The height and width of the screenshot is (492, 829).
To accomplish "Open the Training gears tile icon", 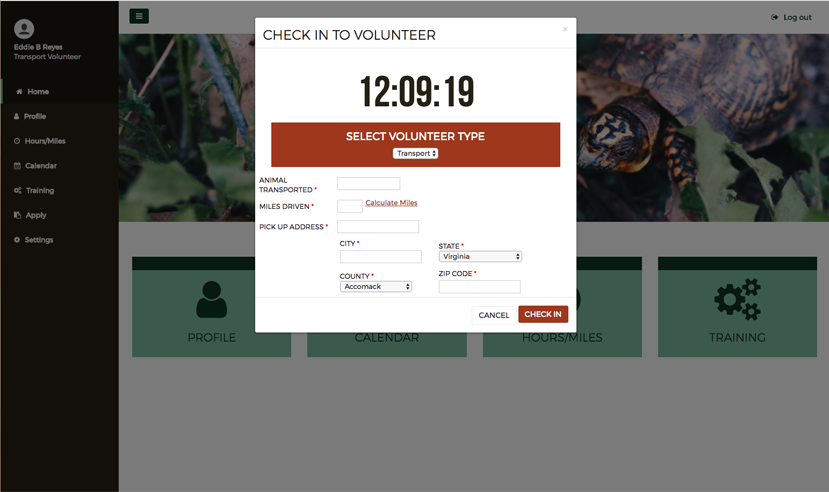I will point(737,299).
